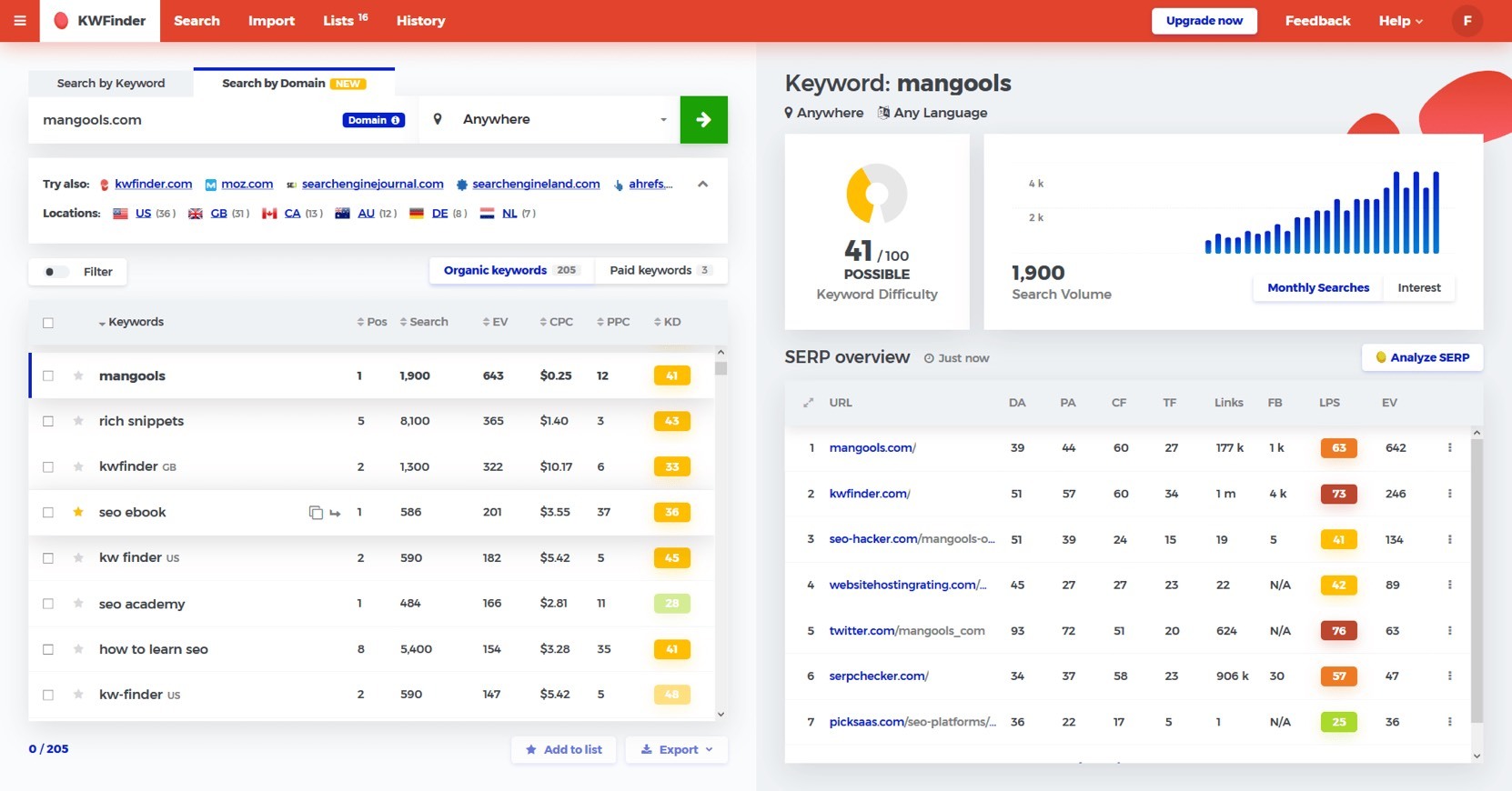Open the kwfinder.com suggestion link

pyautogui.click(x=153, y=184)
